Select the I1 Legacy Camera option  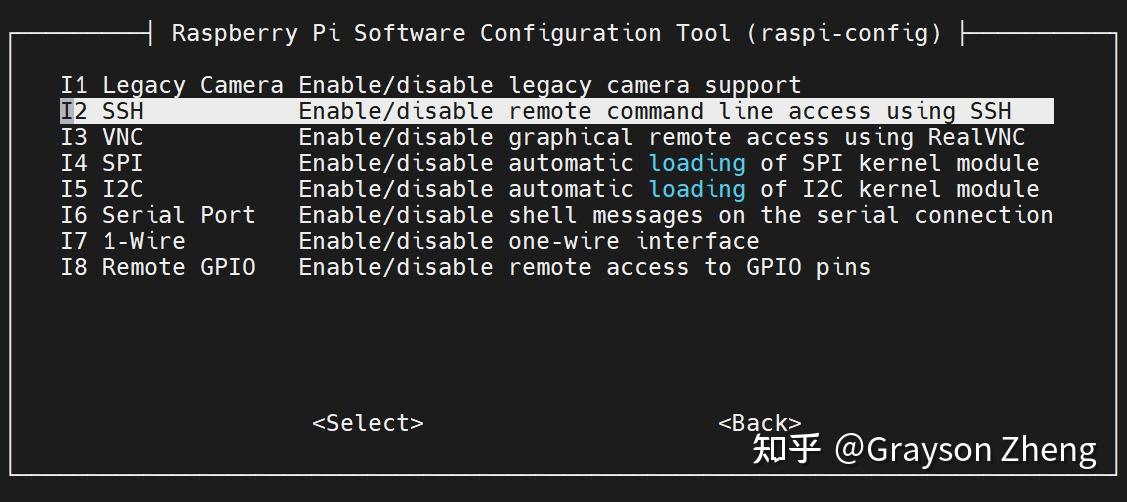point(171,86)
